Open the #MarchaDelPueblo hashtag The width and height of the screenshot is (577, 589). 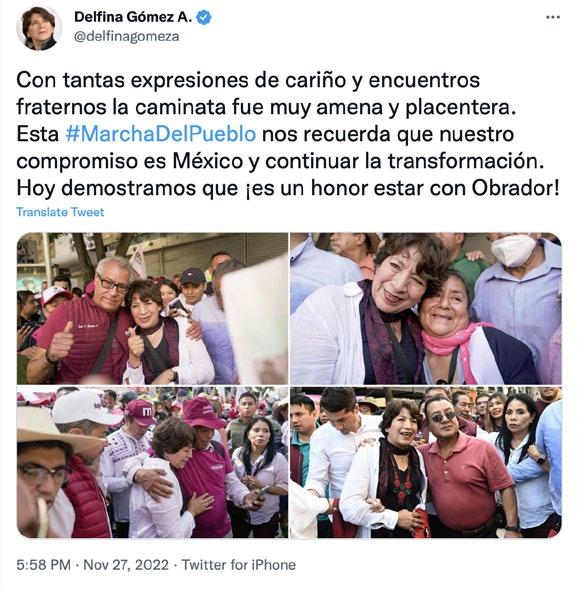tap(161, 134)
